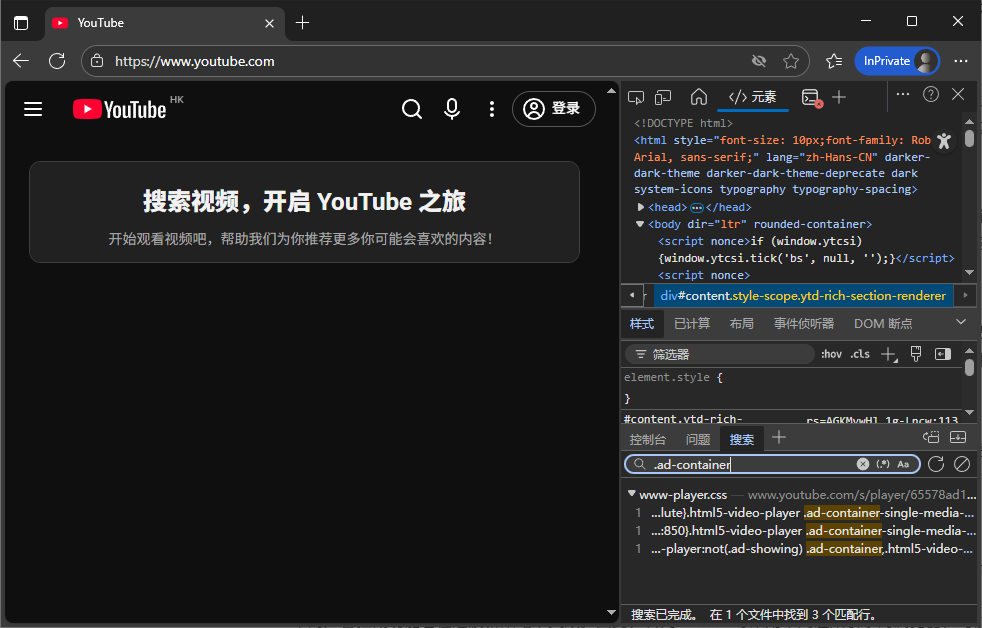Clear the DevTools search with the cancel icon
The image size is (982, 628).
click(x=863, y=463)
